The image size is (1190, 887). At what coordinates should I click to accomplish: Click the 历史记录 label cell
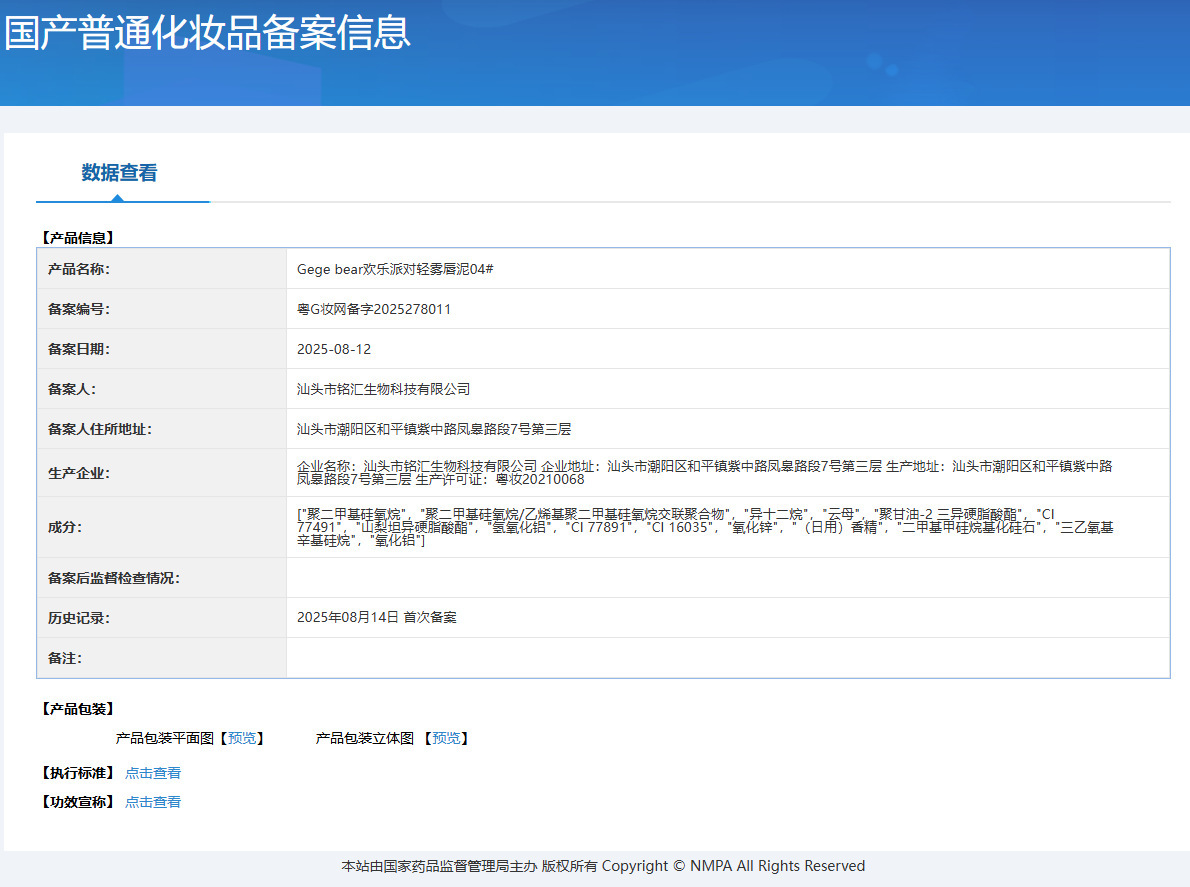(x=162, y=618)
